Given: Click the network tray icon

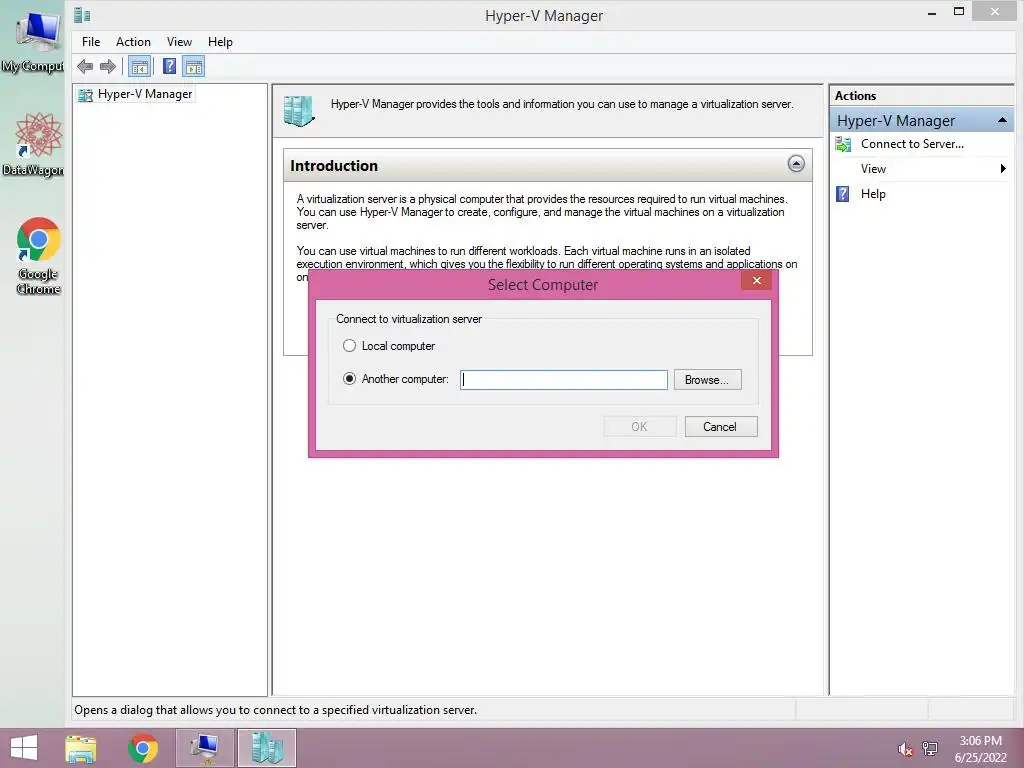Looking at the screenshot, I should point(930,749).
